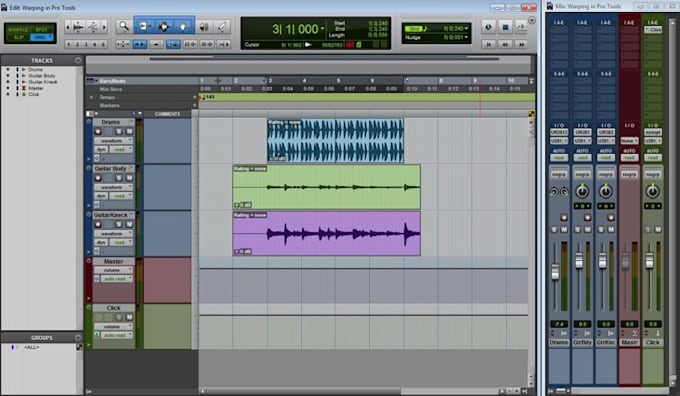Click the Comments column header
The image size is (680, 396).
(x=167, y=114)
